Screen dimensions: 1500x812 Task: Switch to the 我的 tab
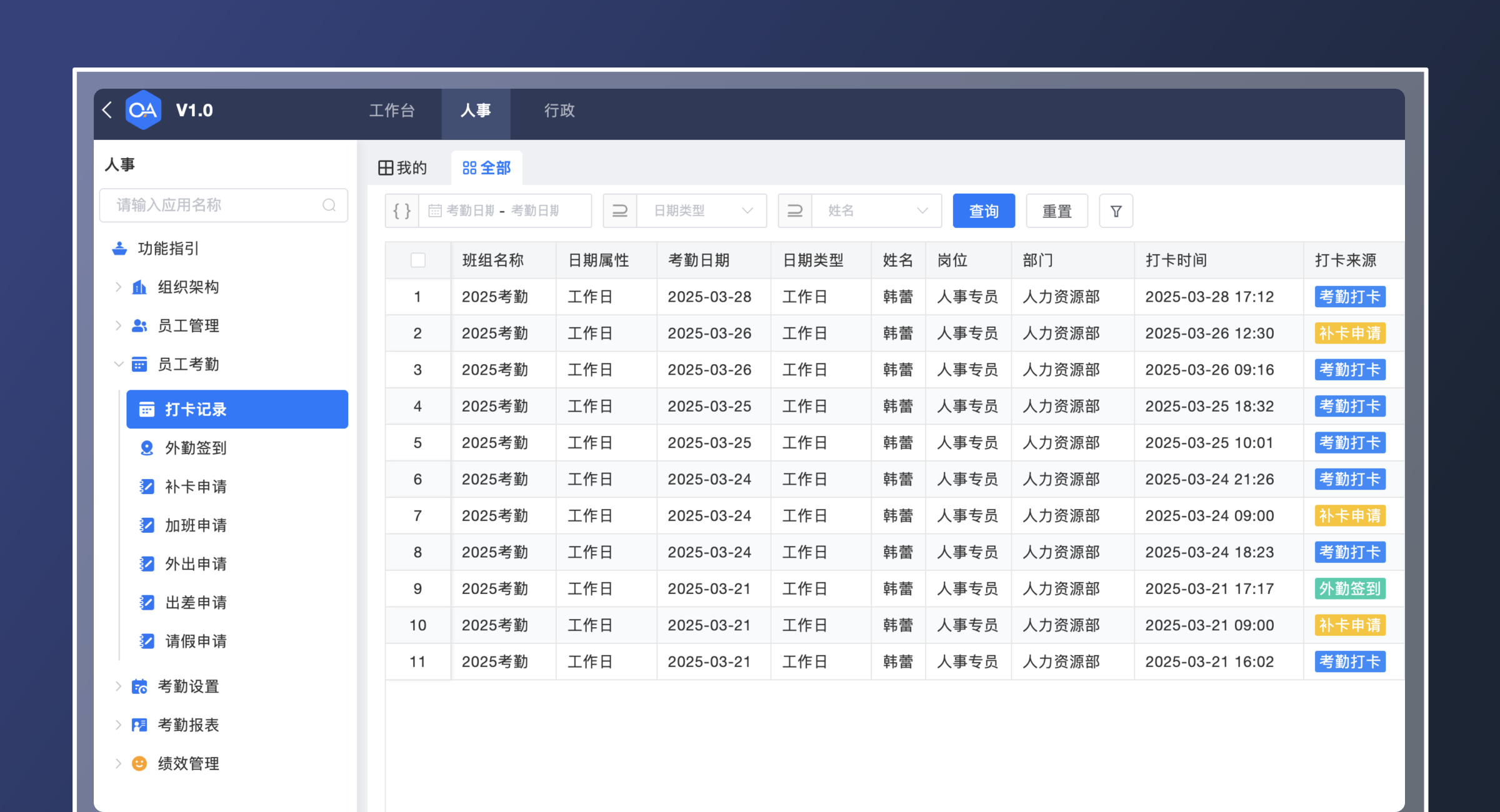(x=403, y=167)
